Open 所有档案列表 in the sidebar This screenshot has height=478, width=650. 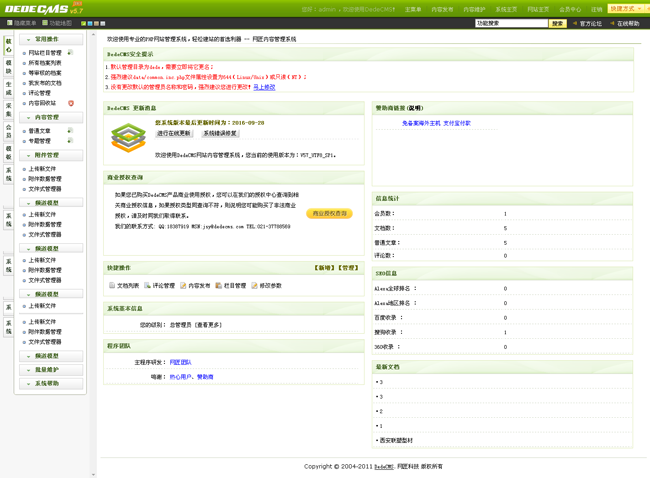[x=45, y=63]
